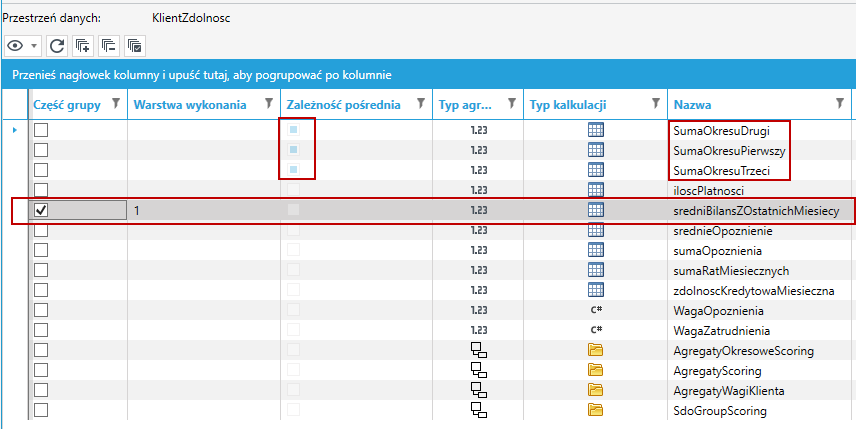Click the 1.23 type icon for SumaOkresuPierwszy

479,150
